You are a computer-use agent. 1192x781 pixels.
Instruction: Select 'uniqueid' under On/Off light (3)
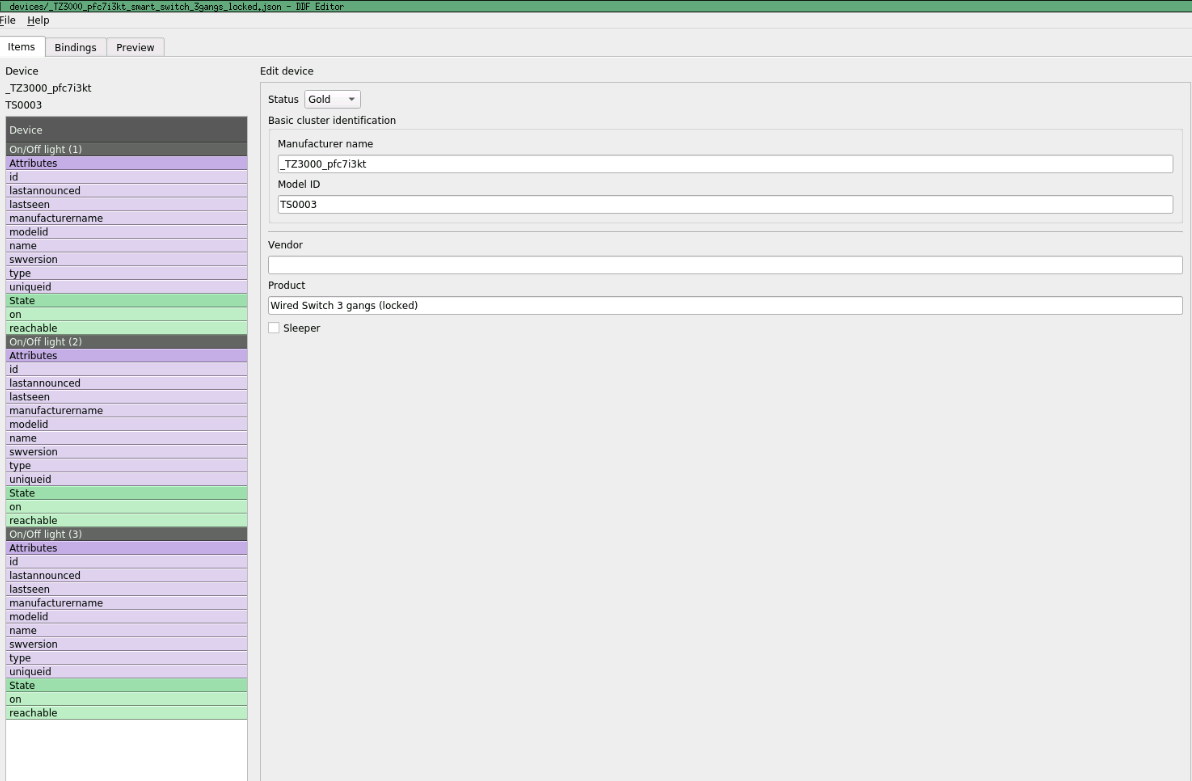tap(126, 672)
